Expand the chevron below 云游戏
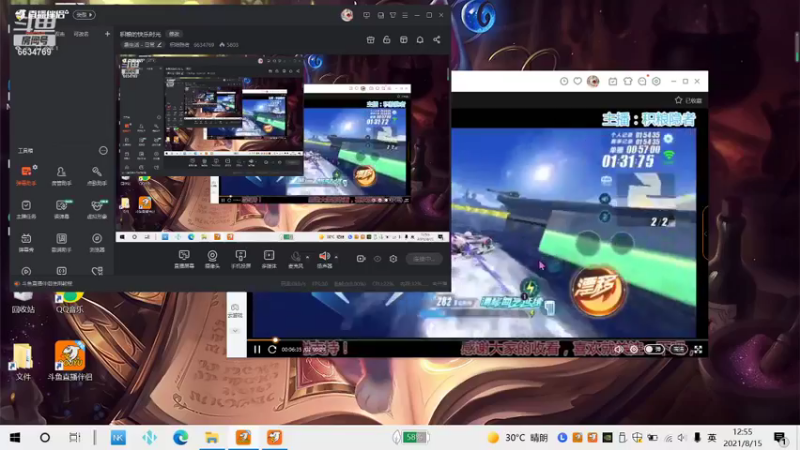This screenshot has width=800, height=450. 235,331
